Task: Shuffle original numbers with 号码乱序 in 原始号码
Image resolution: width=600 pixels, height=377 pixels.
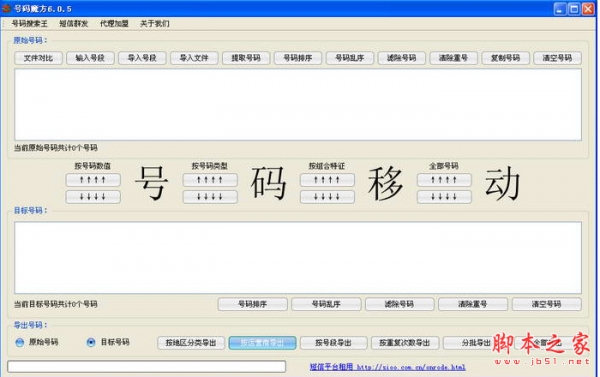Action: tap(350, 58)
